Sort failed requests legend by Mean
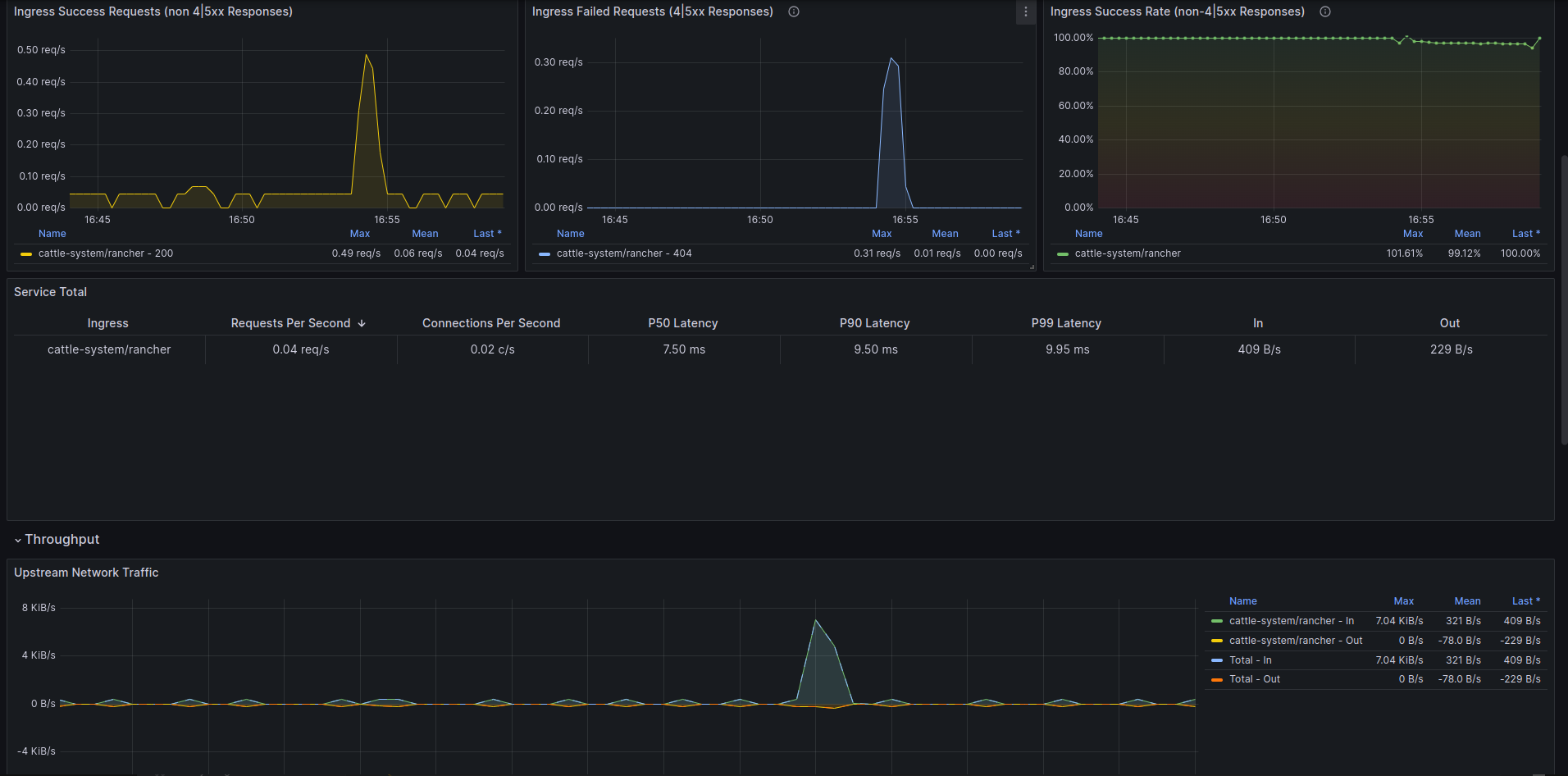Viewport: 1568px width, 776px height. click(x=945, y=234)
